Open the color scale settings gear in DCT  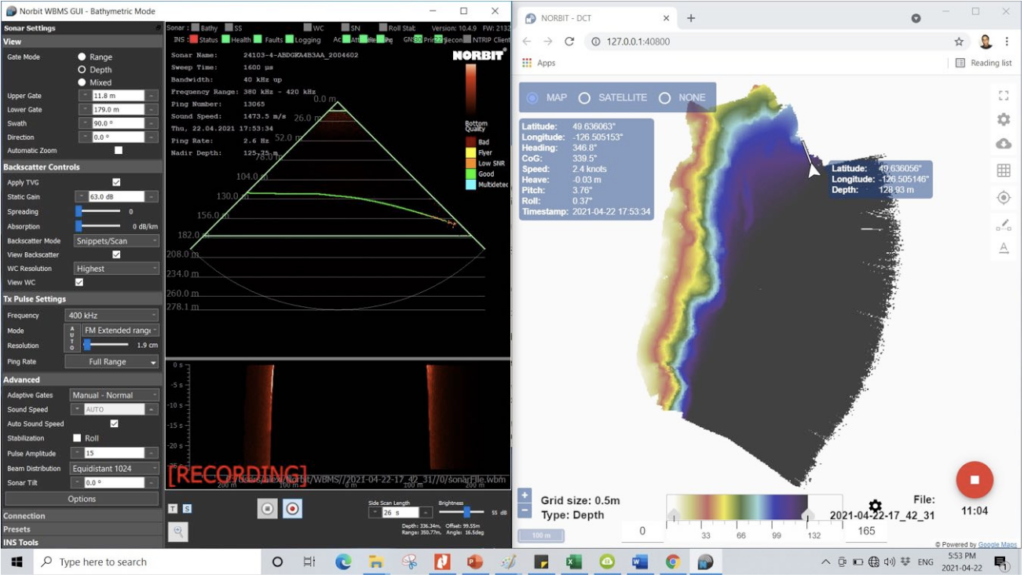coord(875,505)
